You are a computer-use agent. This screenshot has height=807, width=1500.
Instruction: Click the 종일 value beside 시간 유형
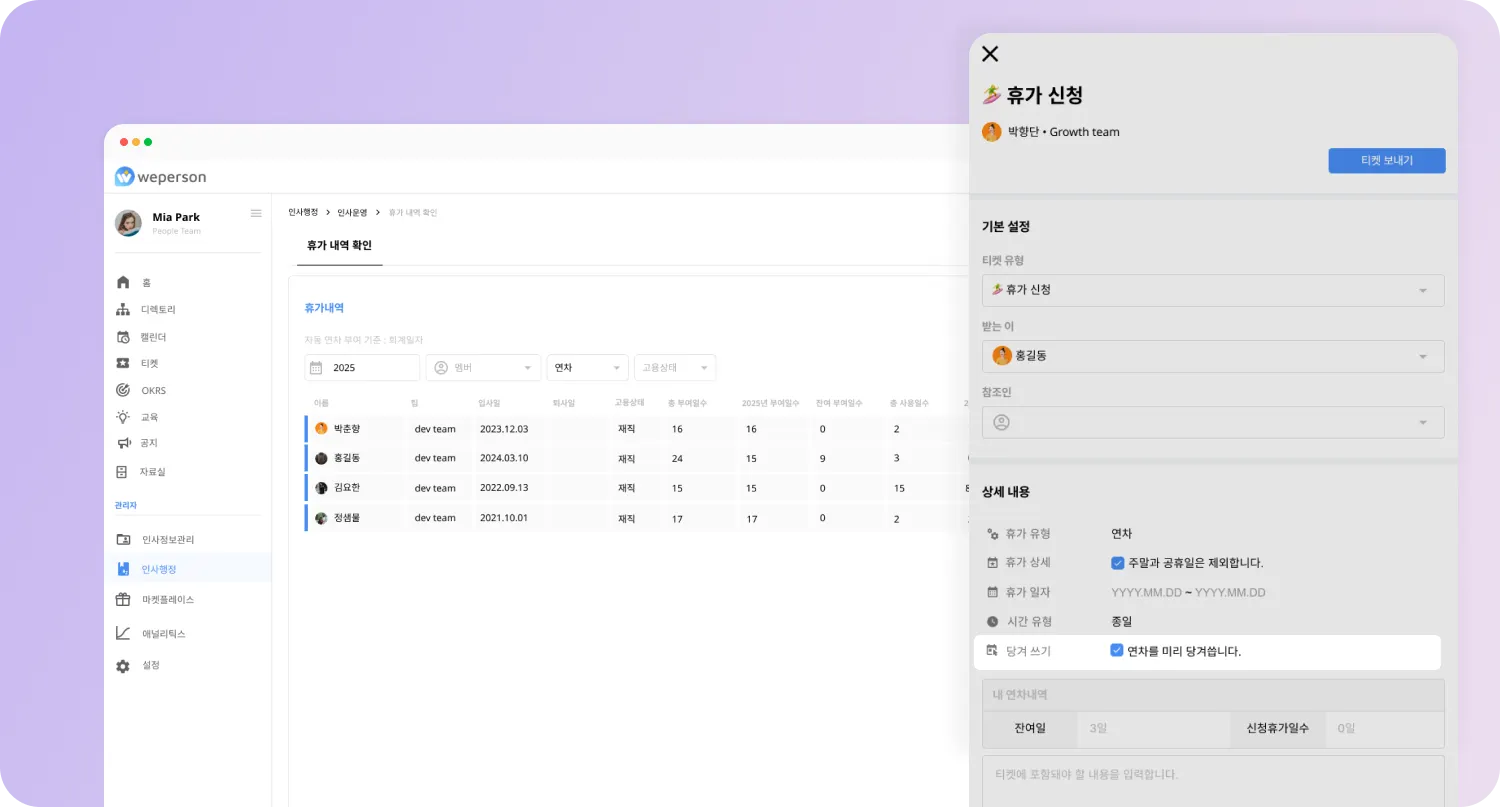(x=1121, y=621)
